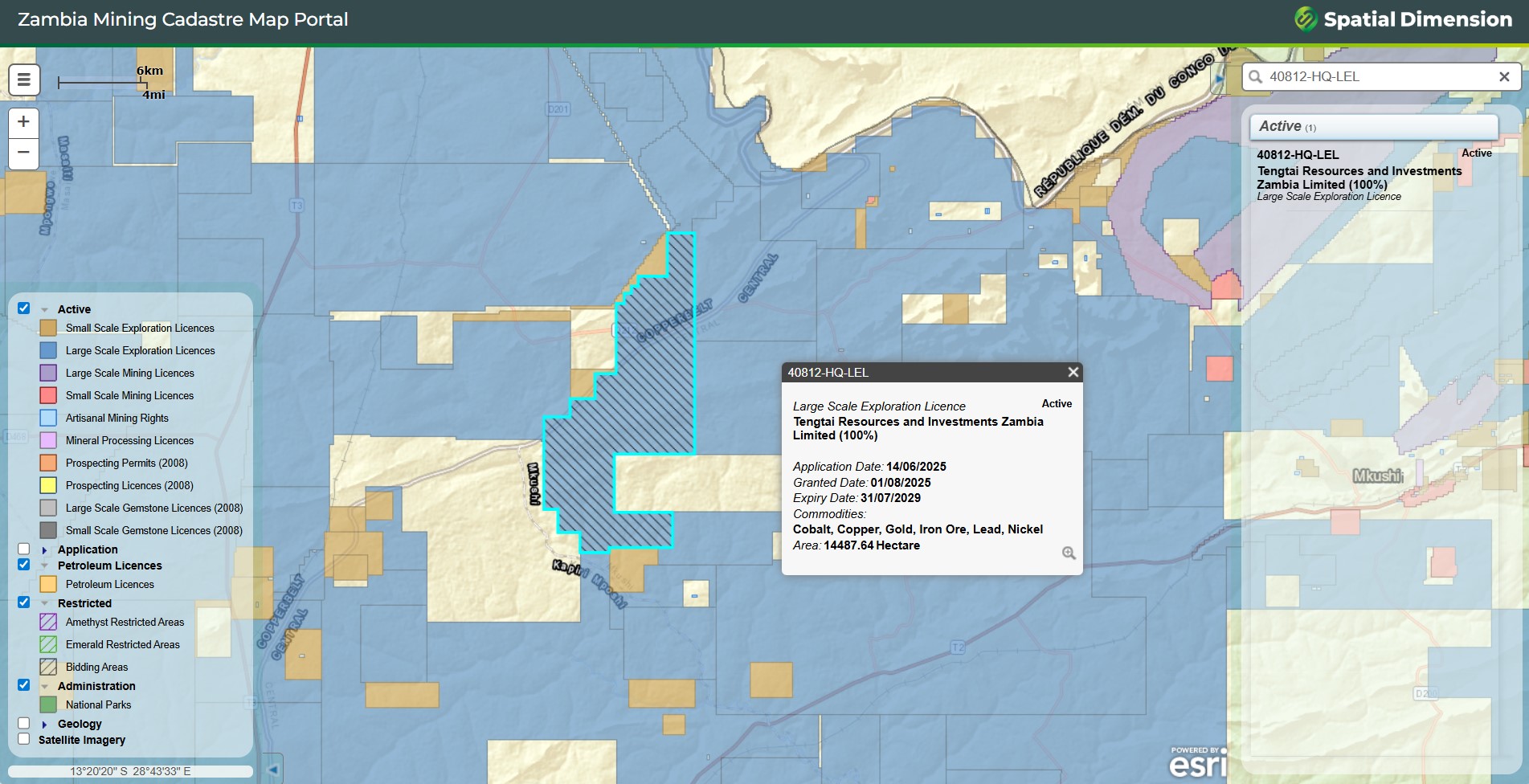Open the hamburger menu button
The height and width of the screenshot is (784, 1529).
point(24,80)
